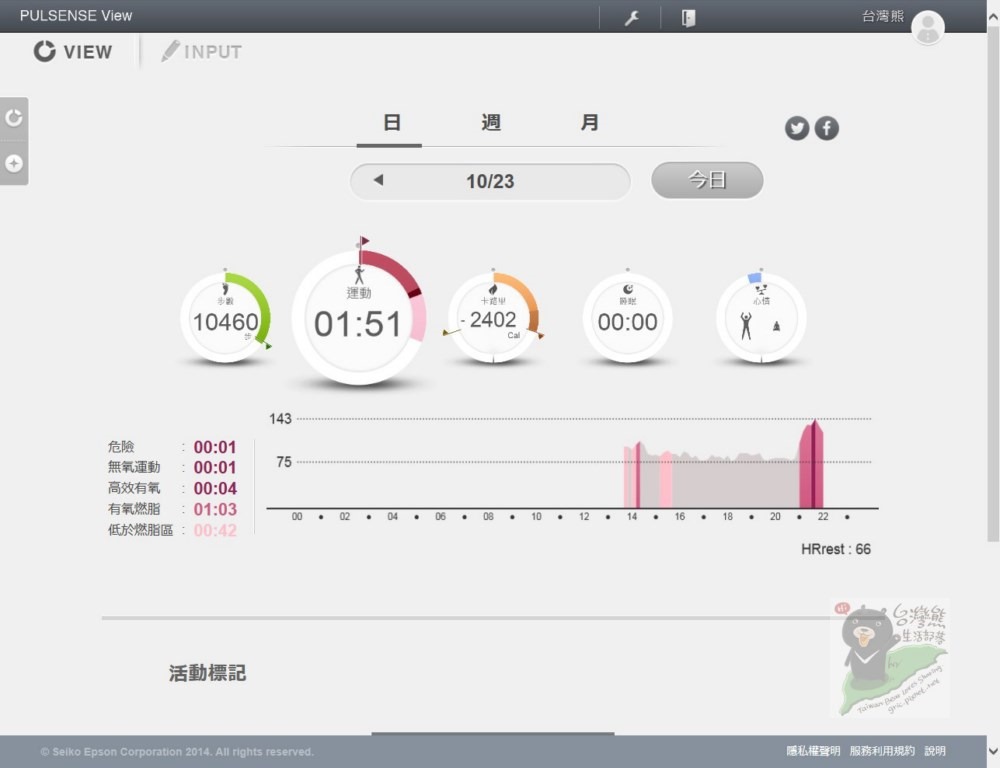
Task: Select the 週 (week) tab
Action: click(x=490, y=122)
